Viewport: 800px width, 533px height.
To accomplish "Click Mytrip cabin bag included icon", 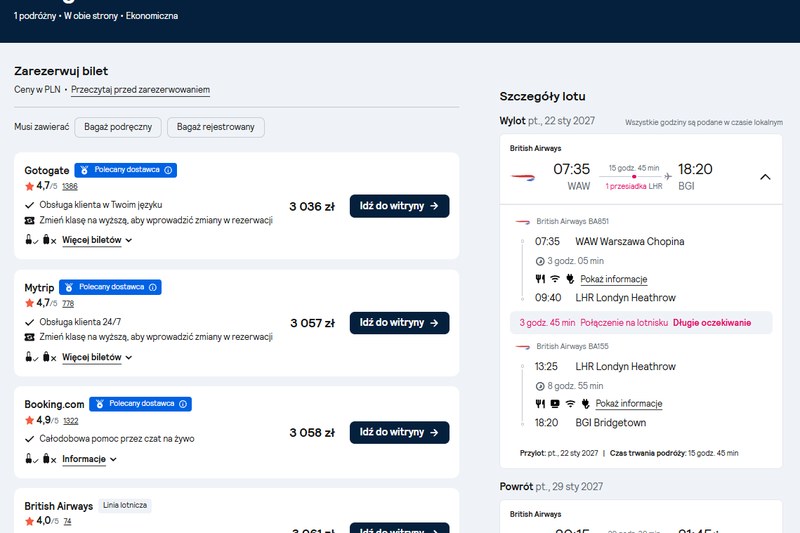I will pos(31,357).
